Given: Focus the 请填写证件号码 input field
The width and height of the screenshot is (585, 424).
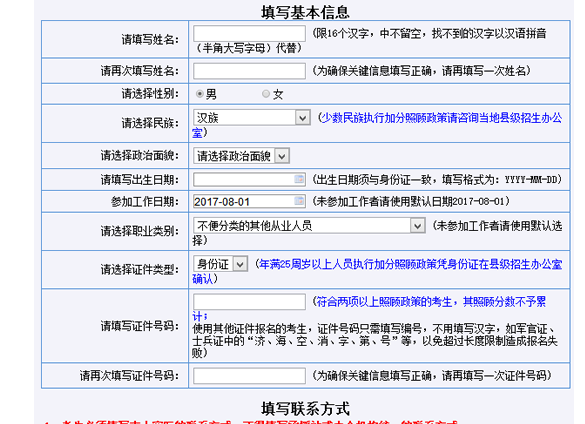Looking at the screenshot, I should tap(249, 302).
